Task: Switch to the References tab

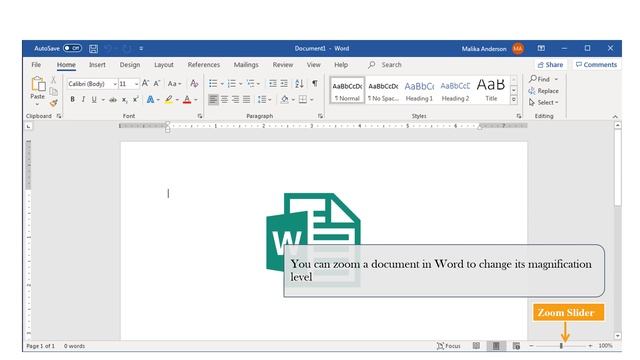Action: (204, 65)
